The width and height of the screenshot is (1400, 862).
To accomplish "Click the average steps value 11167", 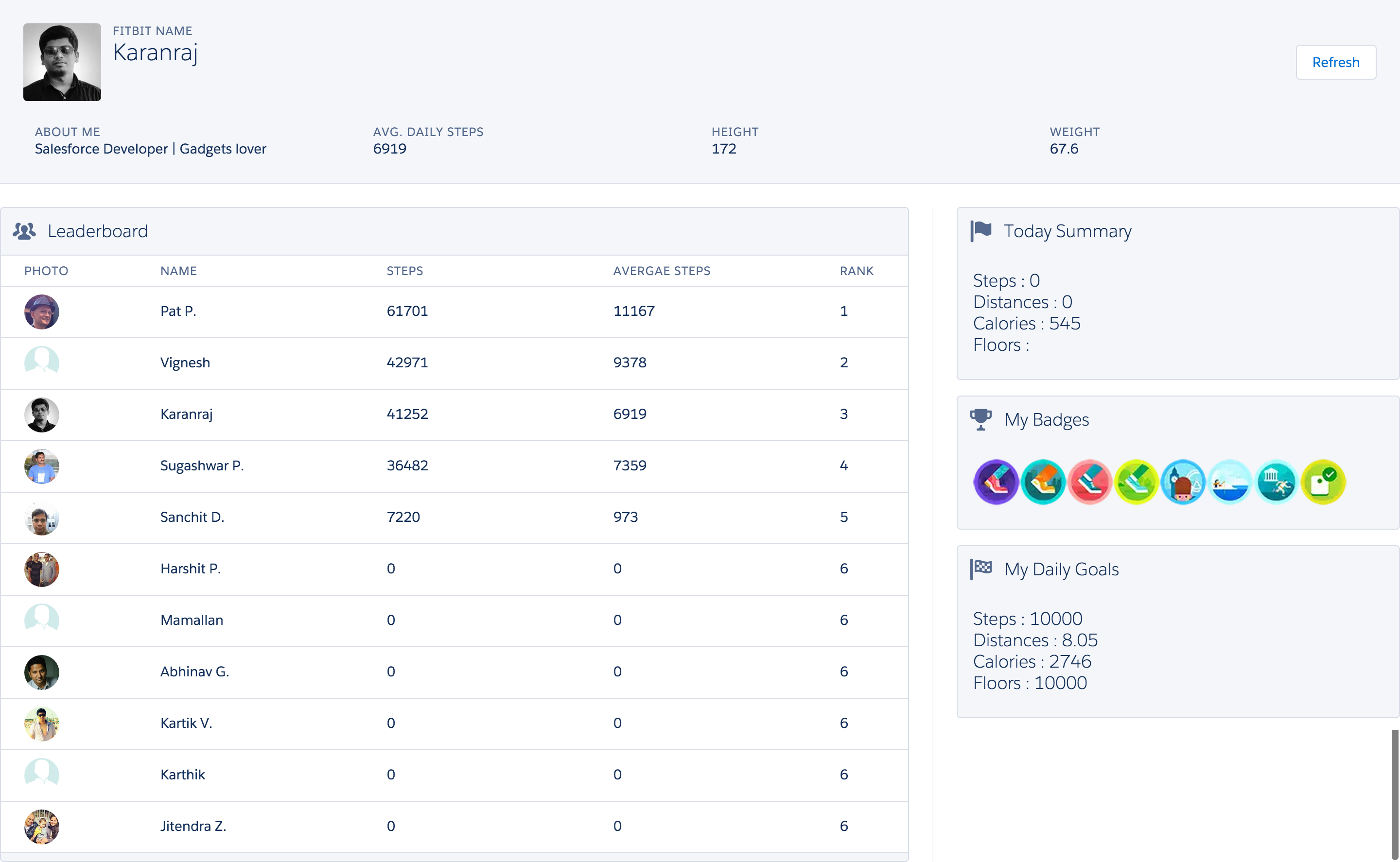I will (x=633, y=311).
